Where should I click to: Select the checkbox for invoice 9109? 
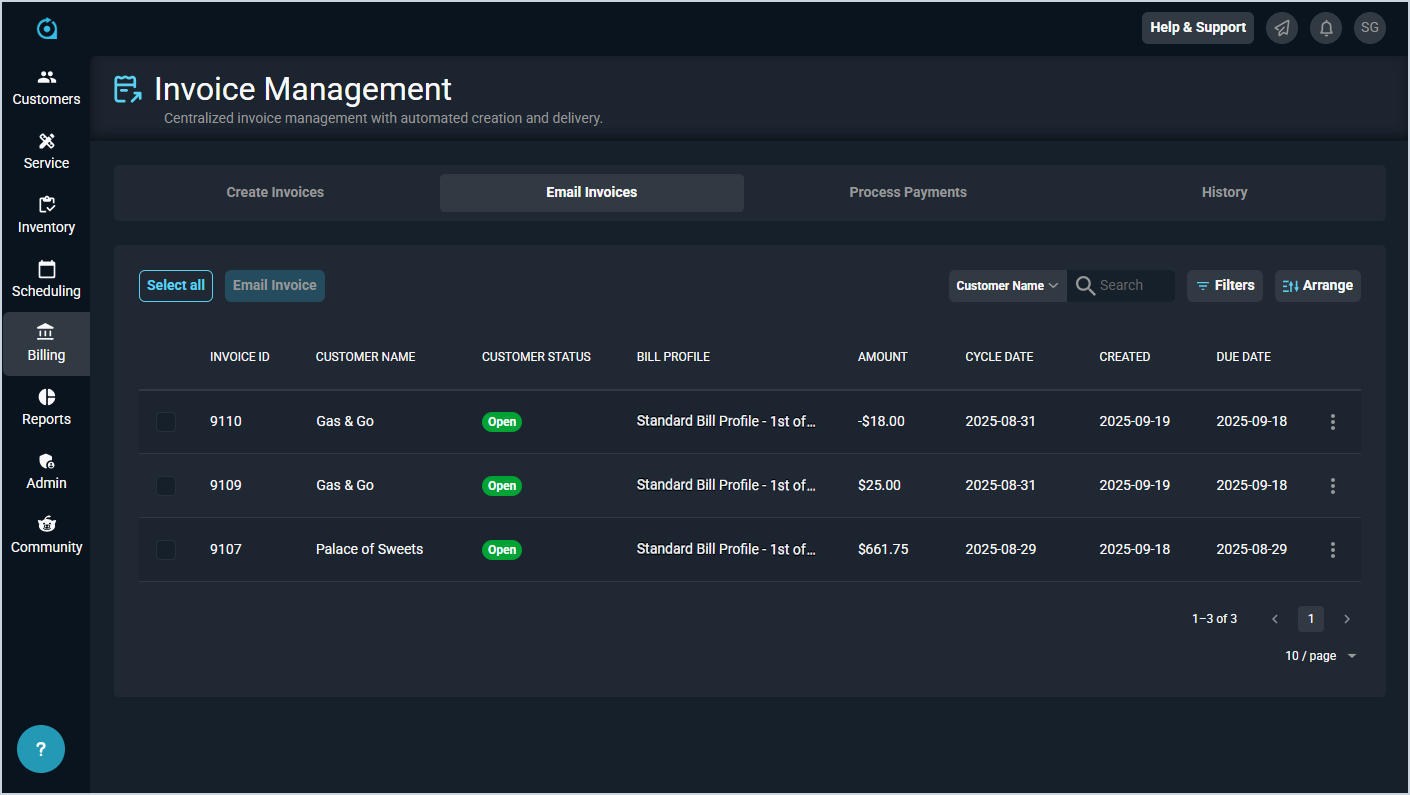(x=166, y=486)
